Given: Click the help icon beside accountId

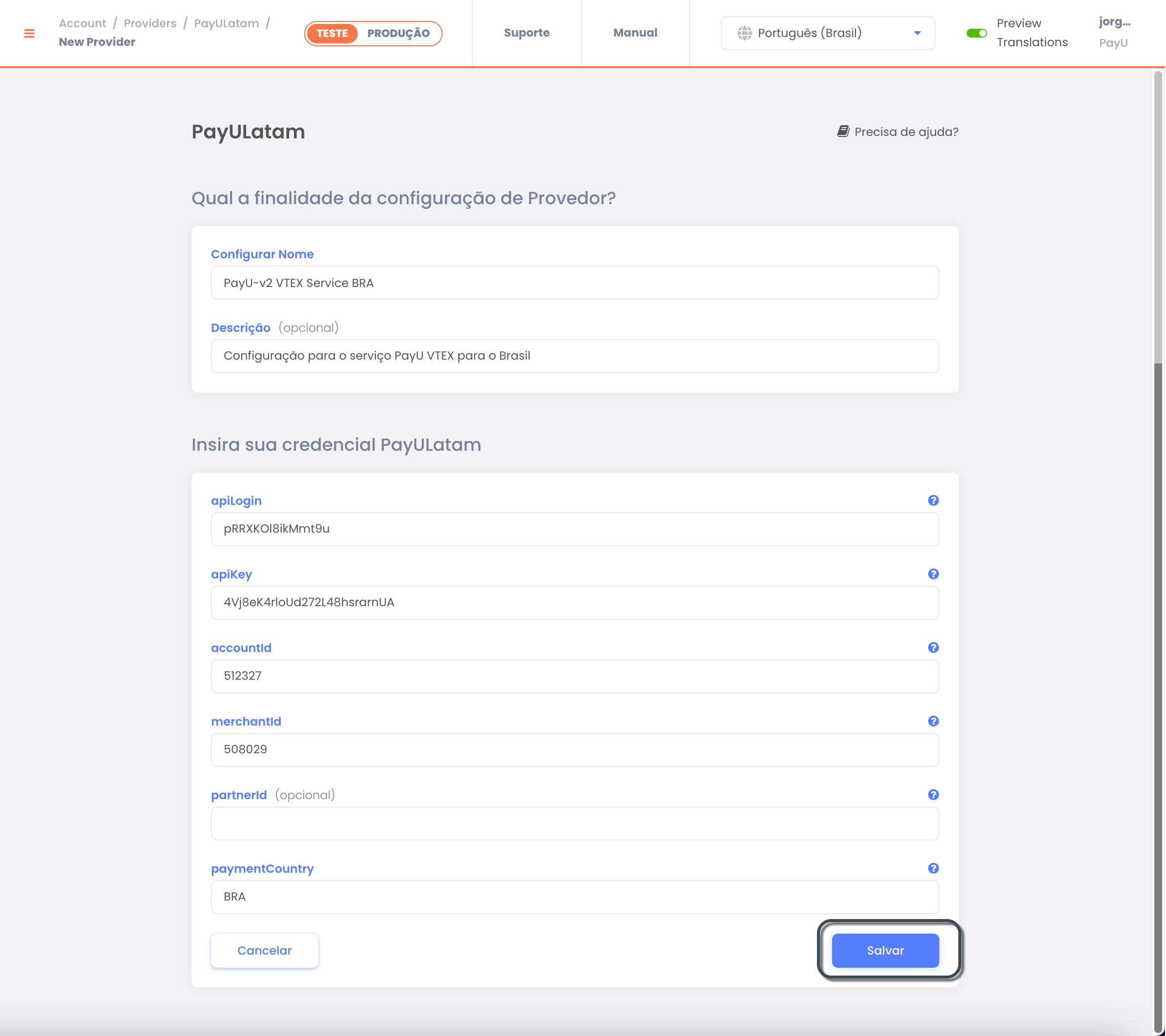Looking at the screenshot, I should [933, 647].
